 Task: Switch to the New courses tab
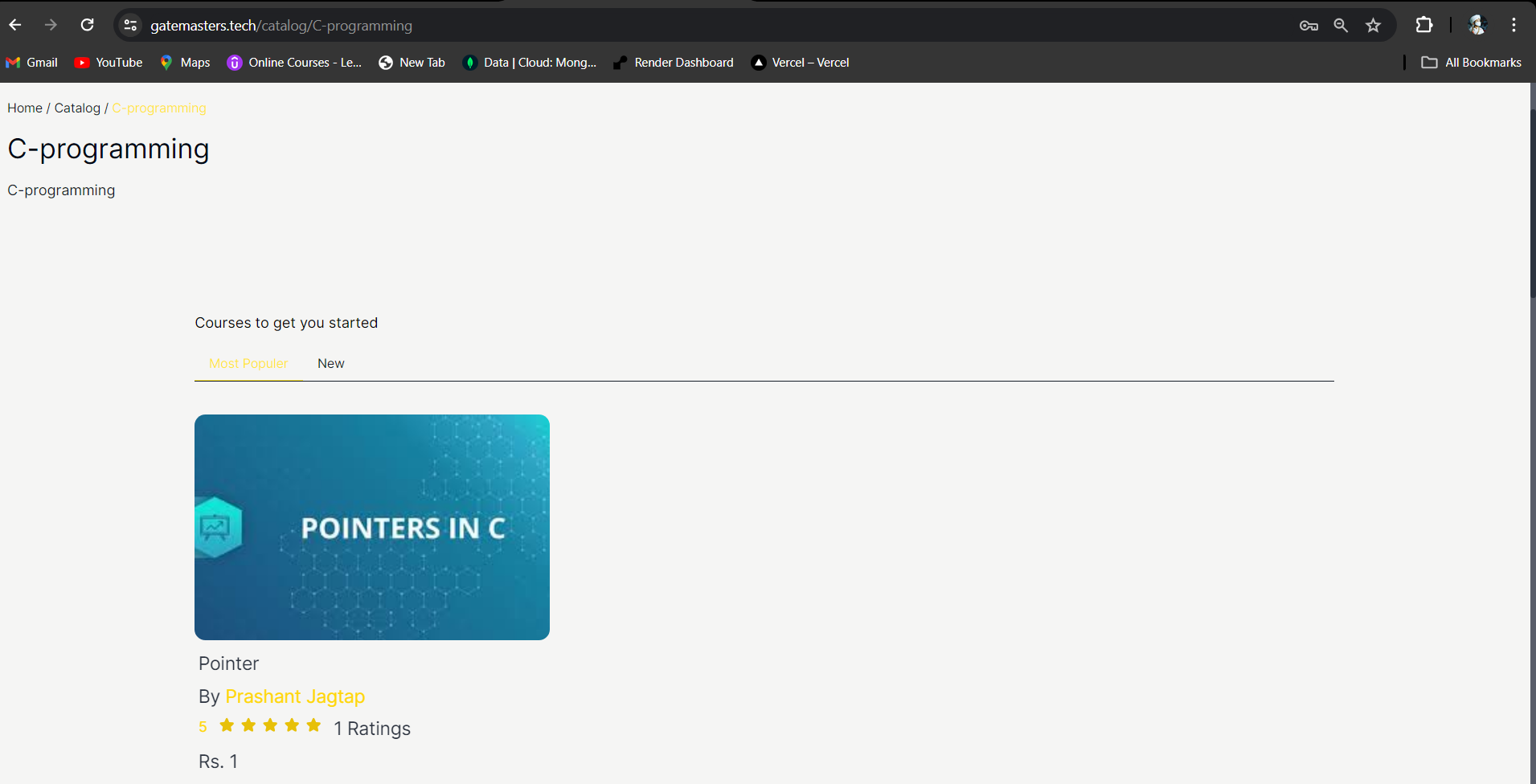click(x=330, y=363)
